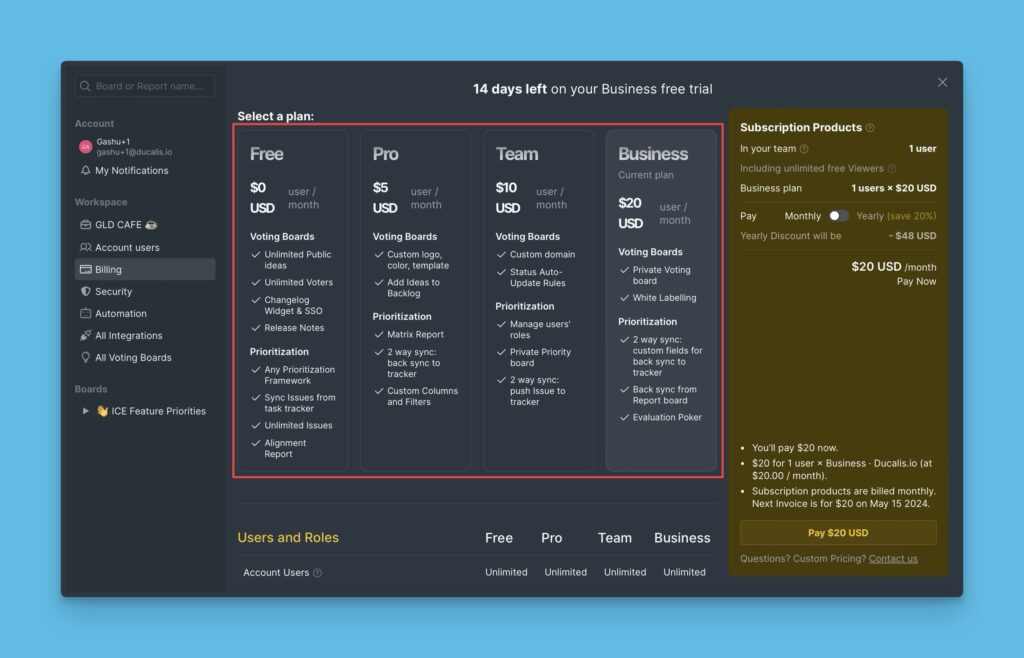1024x658 pixels.
Task: Click the All Voting Boards lightbulb icon
Action: coord(86,358)
